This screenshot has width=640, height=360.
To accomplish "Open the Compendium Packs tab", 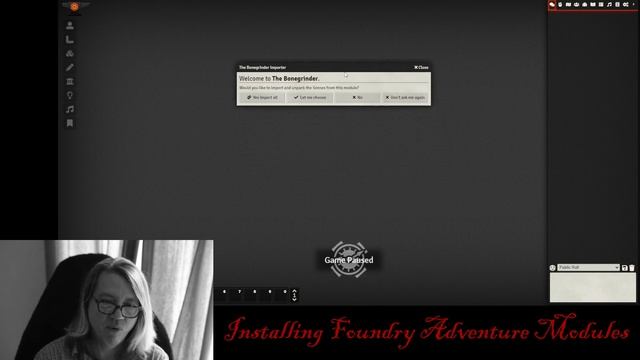I will [617, 4].
